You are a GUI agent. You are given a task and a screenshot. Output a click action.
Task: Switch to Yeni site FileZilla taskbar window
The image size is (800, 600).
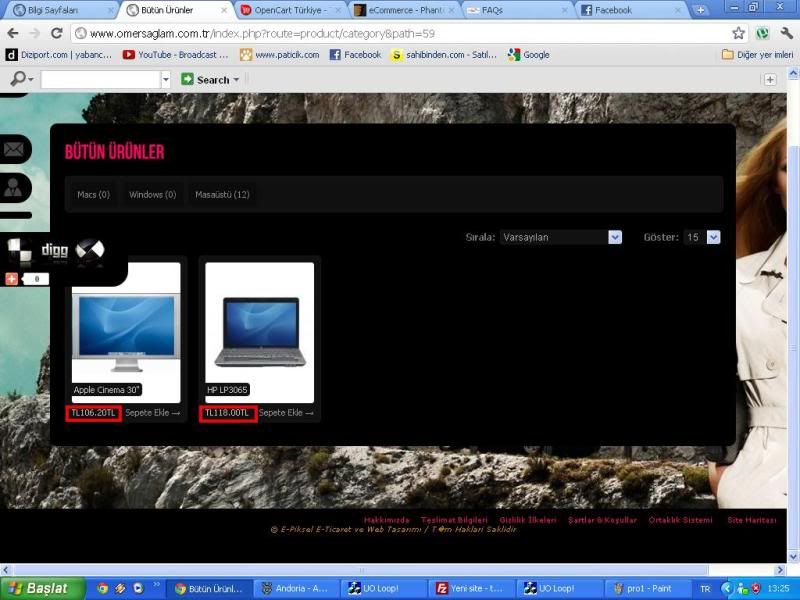click(x=471, y=588)
